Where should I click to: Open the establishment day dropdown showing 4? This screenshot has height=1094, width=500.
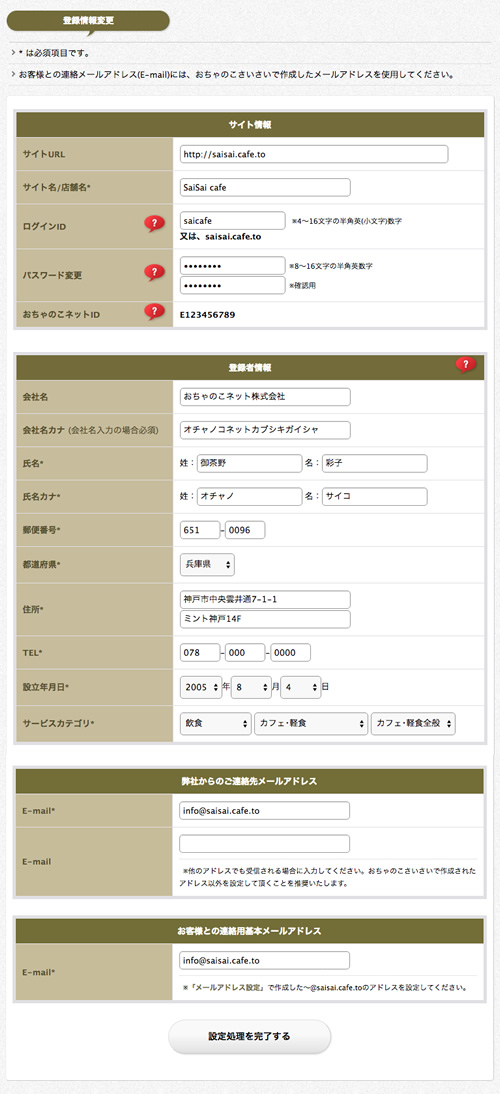pos(301,687)
